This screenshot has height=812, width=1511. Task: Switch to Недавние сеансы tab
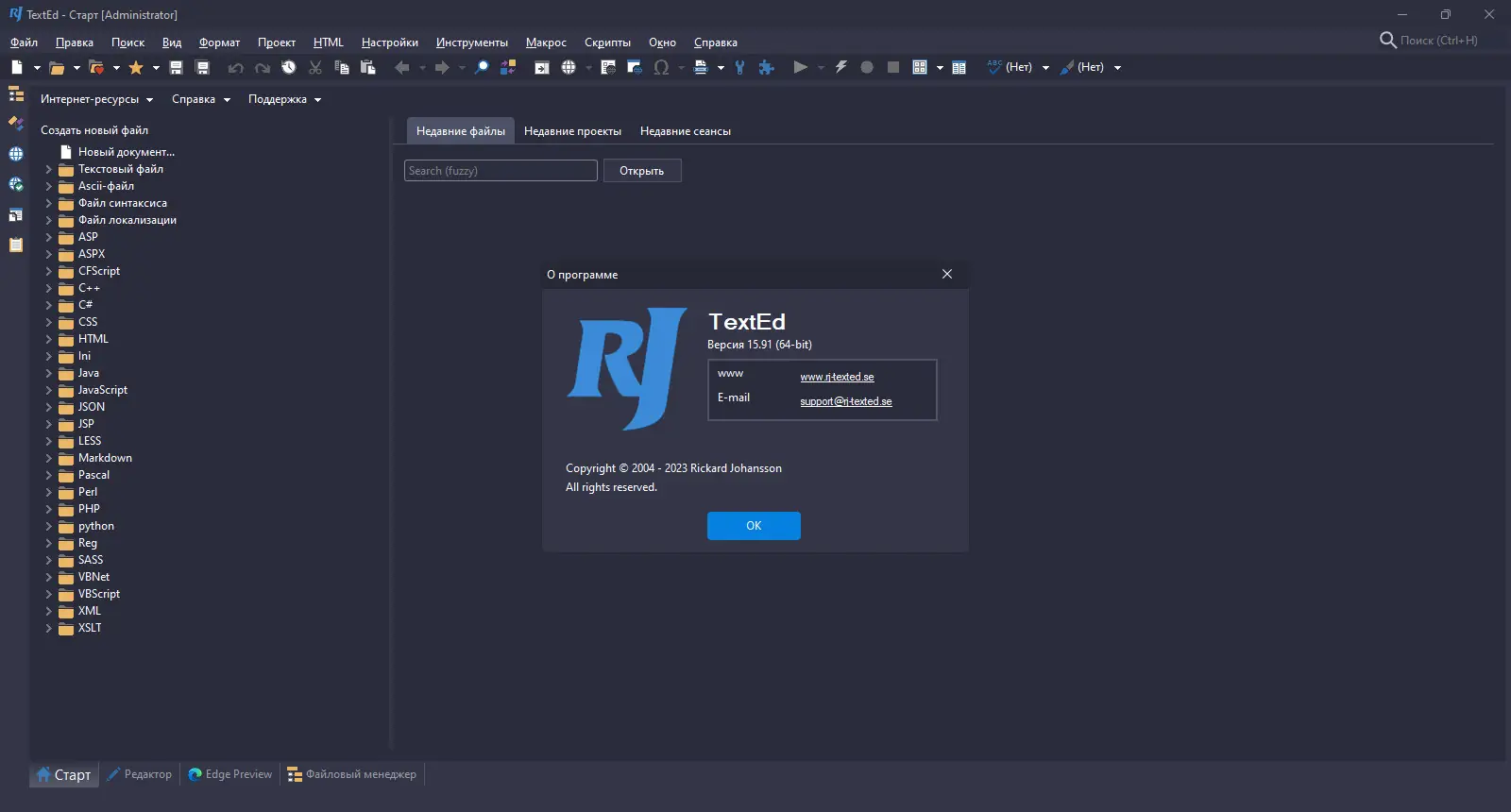(x=686, y=131)
